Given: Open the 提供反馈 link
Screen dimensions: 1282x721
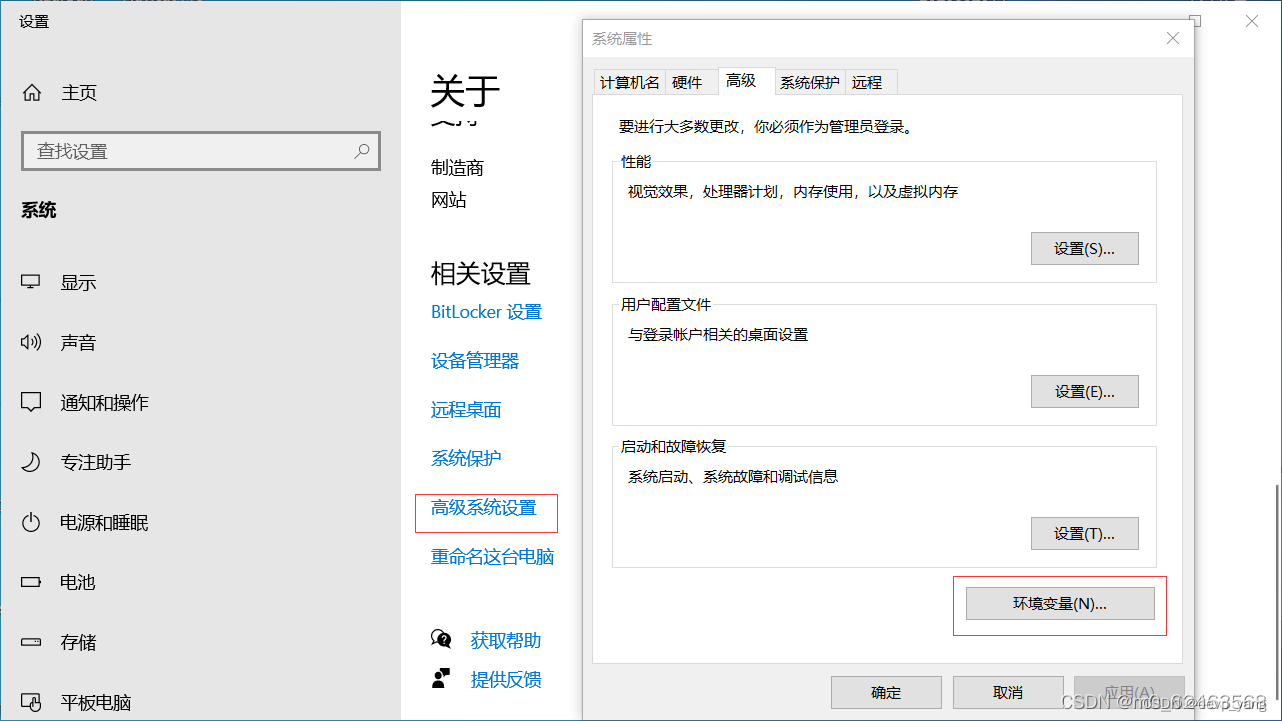Looking at the screenshot, I should (506, 680).
